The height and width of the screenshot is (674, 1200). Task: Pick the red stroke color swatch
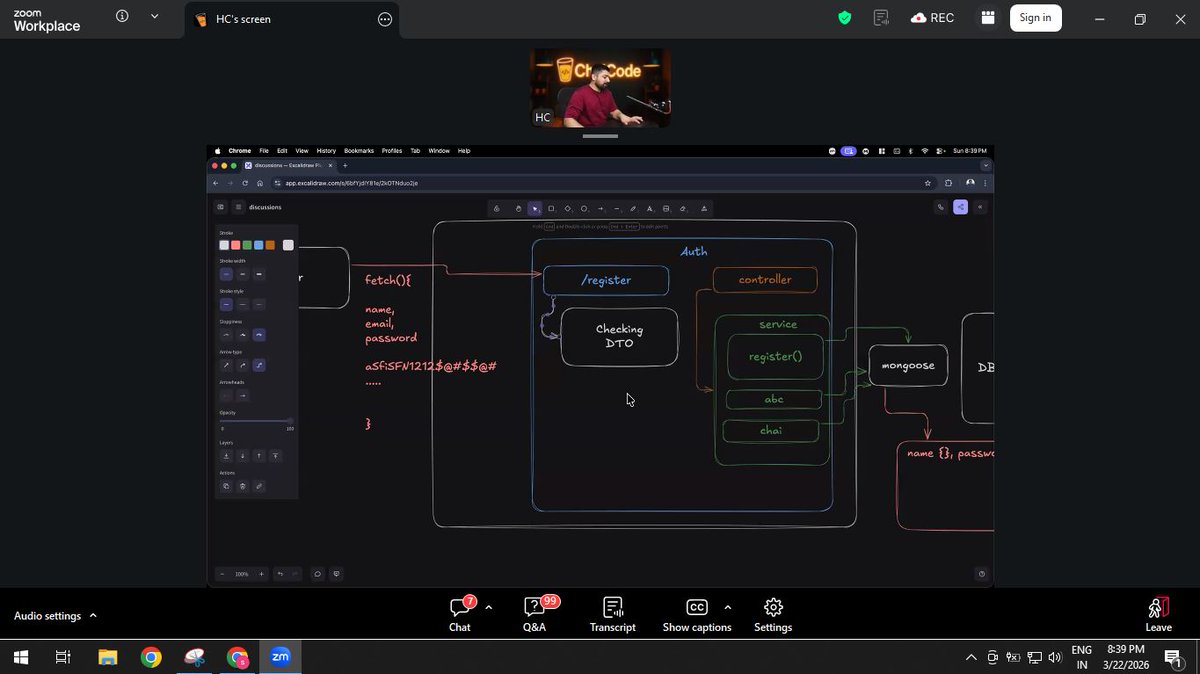coord(236,245)
